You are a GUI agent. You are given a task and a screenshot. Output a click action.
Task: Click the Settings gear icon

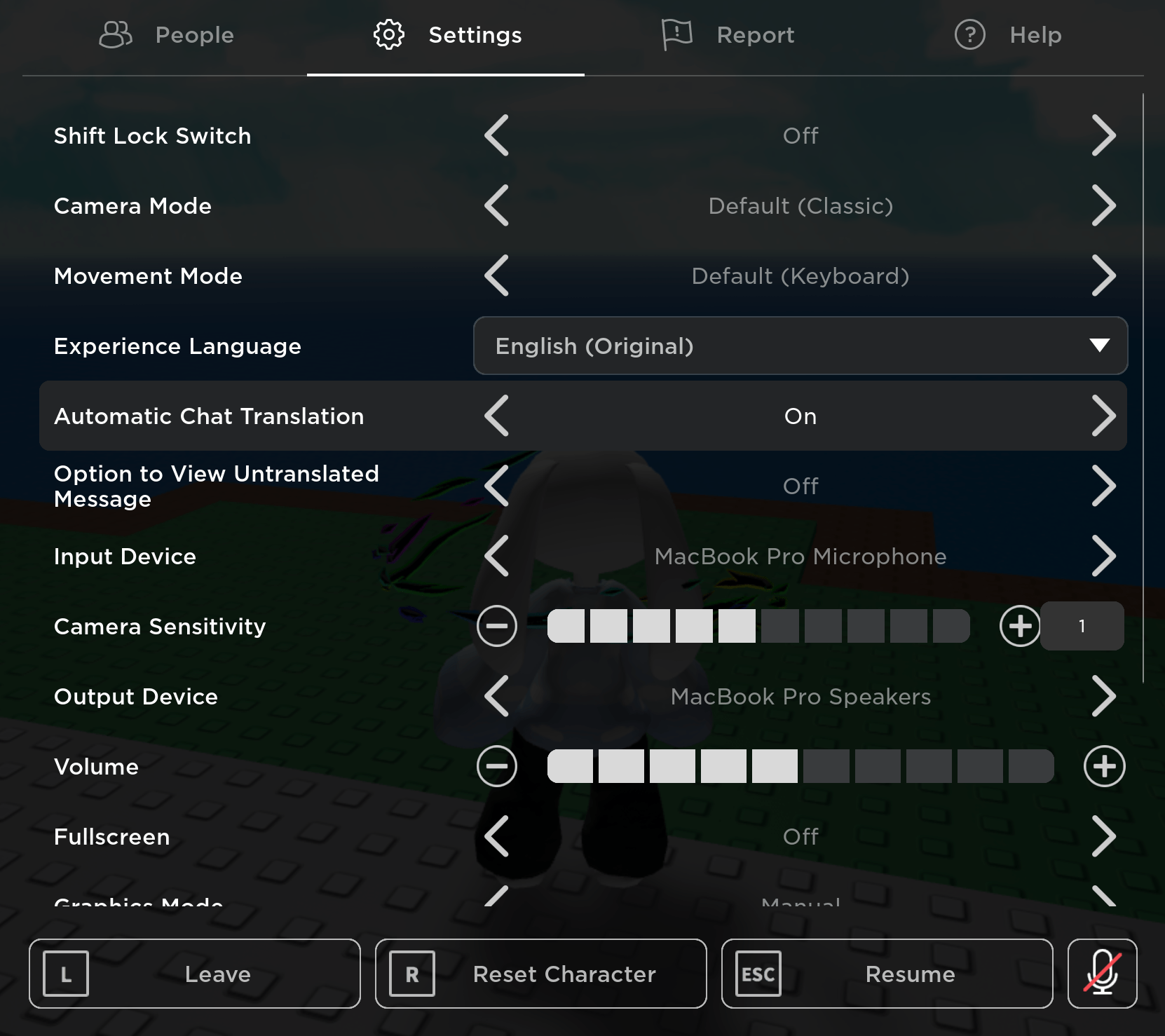389,34
